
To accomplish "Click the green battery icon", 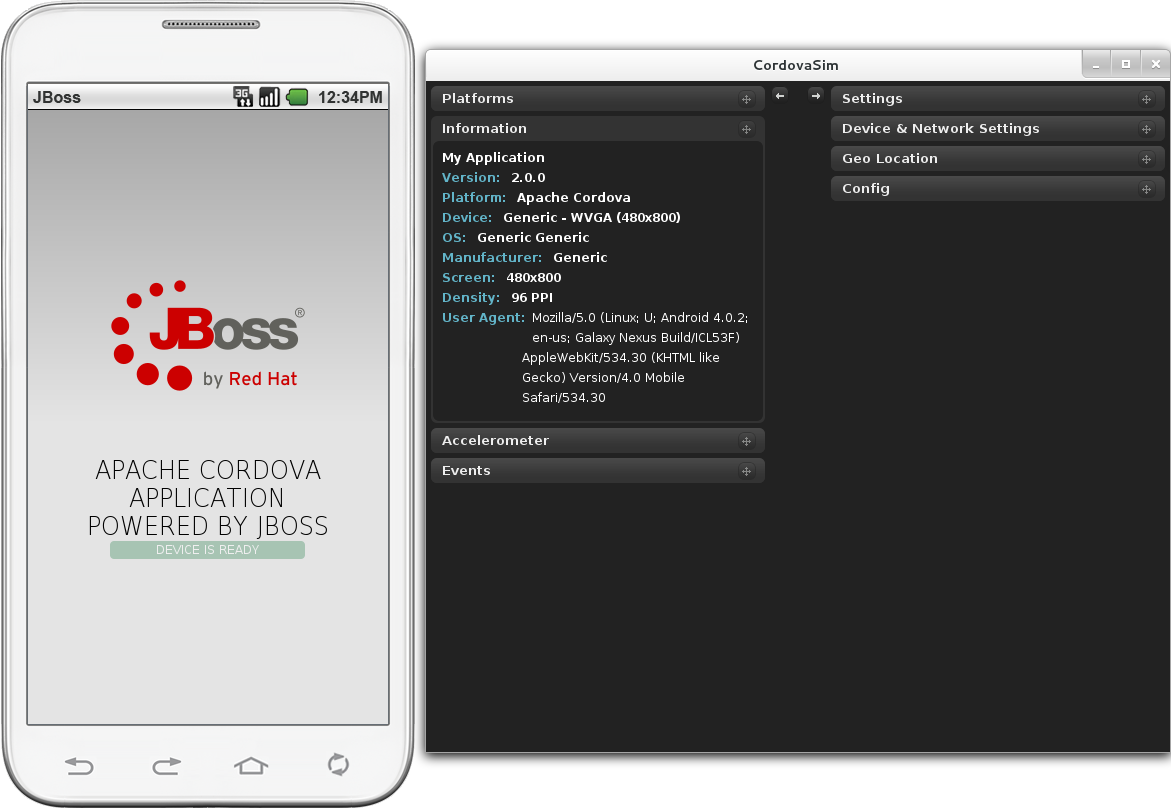I will click(x=297, y=97).
